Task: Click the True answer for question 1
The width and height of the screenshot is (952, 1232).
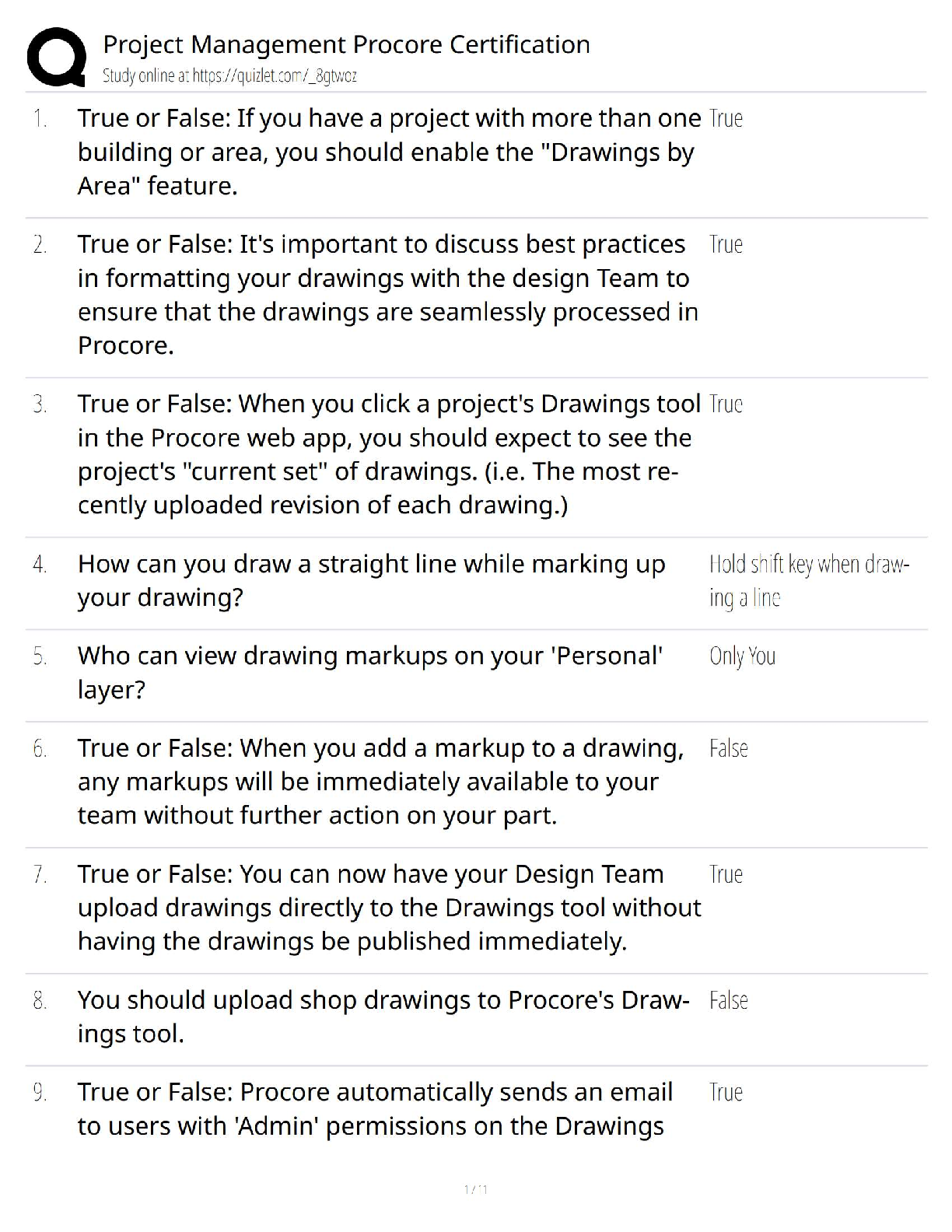Action: pyautogui.click(x=726, y=119)
